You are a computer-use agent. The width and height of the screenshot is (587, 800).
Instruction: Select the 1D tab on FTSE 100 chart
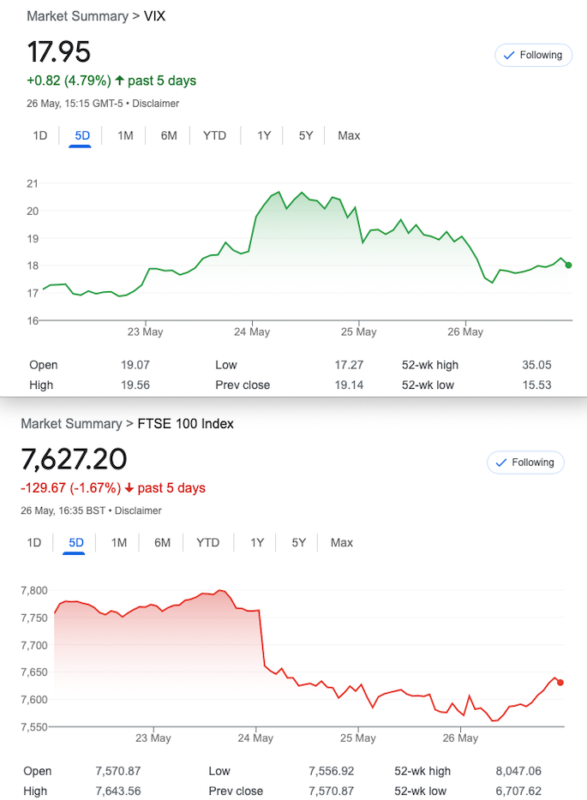tap(34, 543)
